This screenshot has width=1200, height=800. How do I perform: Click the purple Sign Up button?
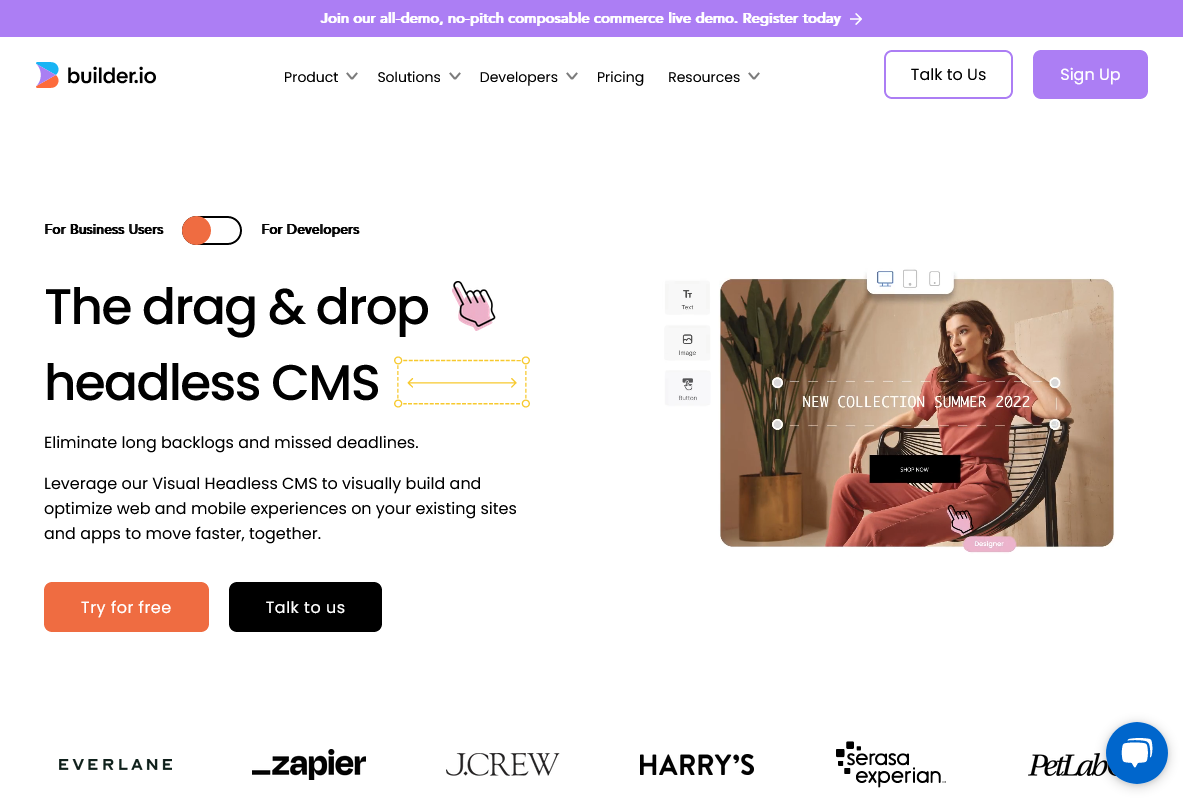tap(1090, 75)
